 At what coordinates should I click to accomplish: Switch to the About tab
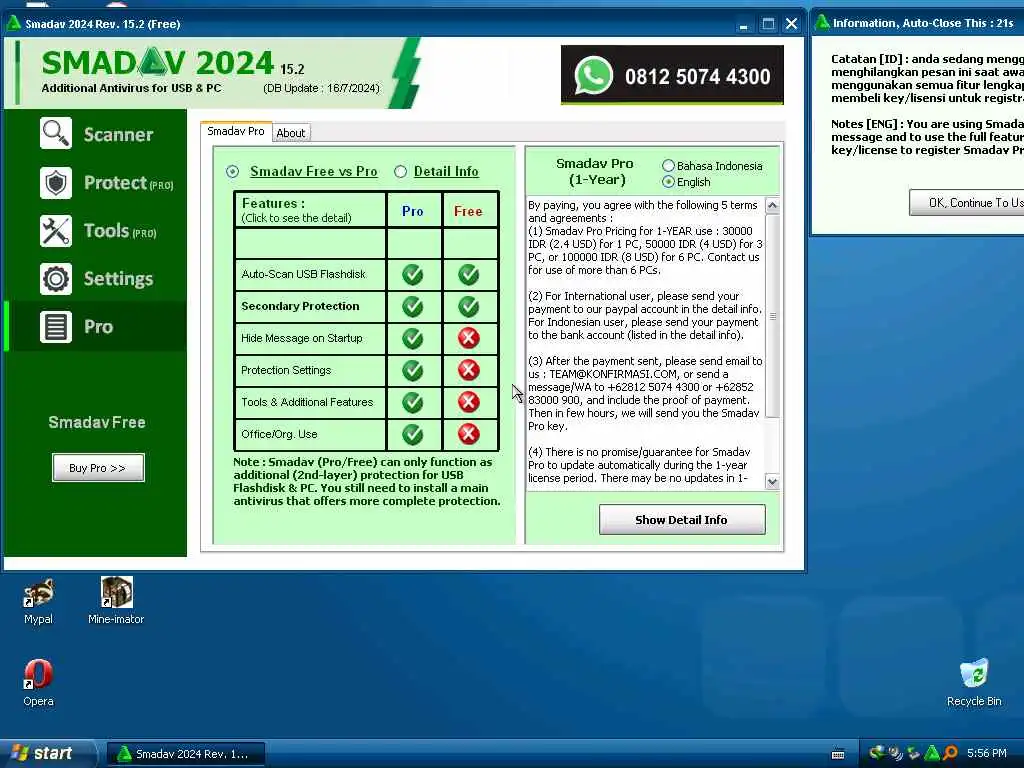(x=291, y=133)
